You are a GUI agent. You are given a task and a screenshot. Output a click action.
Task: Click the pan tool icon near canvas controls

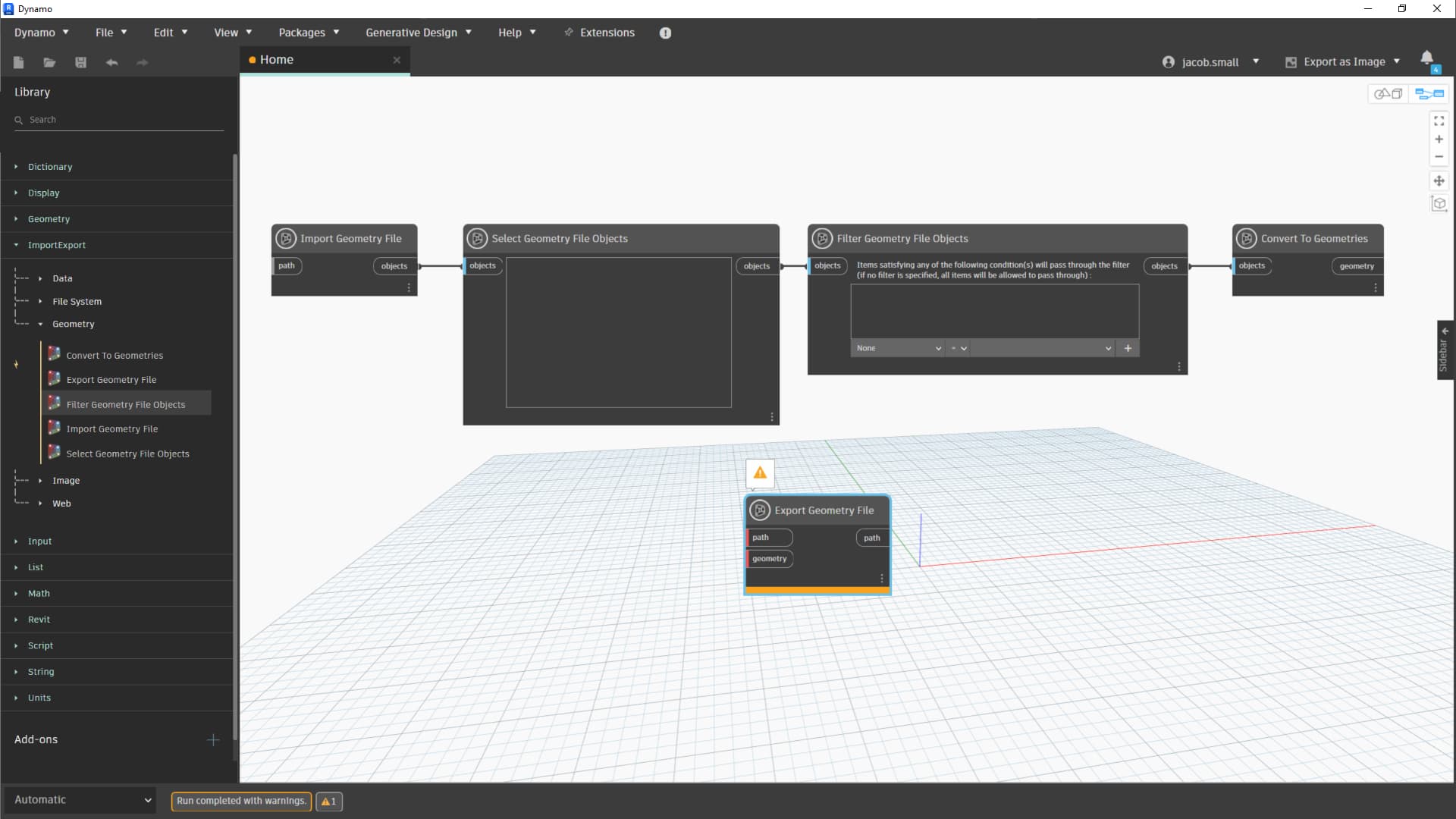[1439, 180]
